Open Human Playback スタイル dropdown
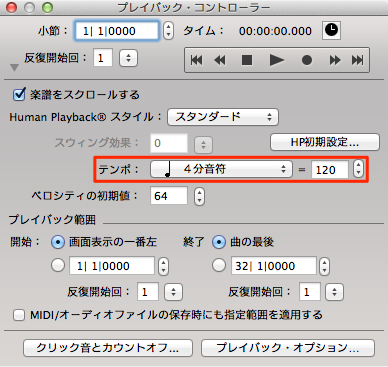This screenshot has height=367, width=388. pos(223,117)
